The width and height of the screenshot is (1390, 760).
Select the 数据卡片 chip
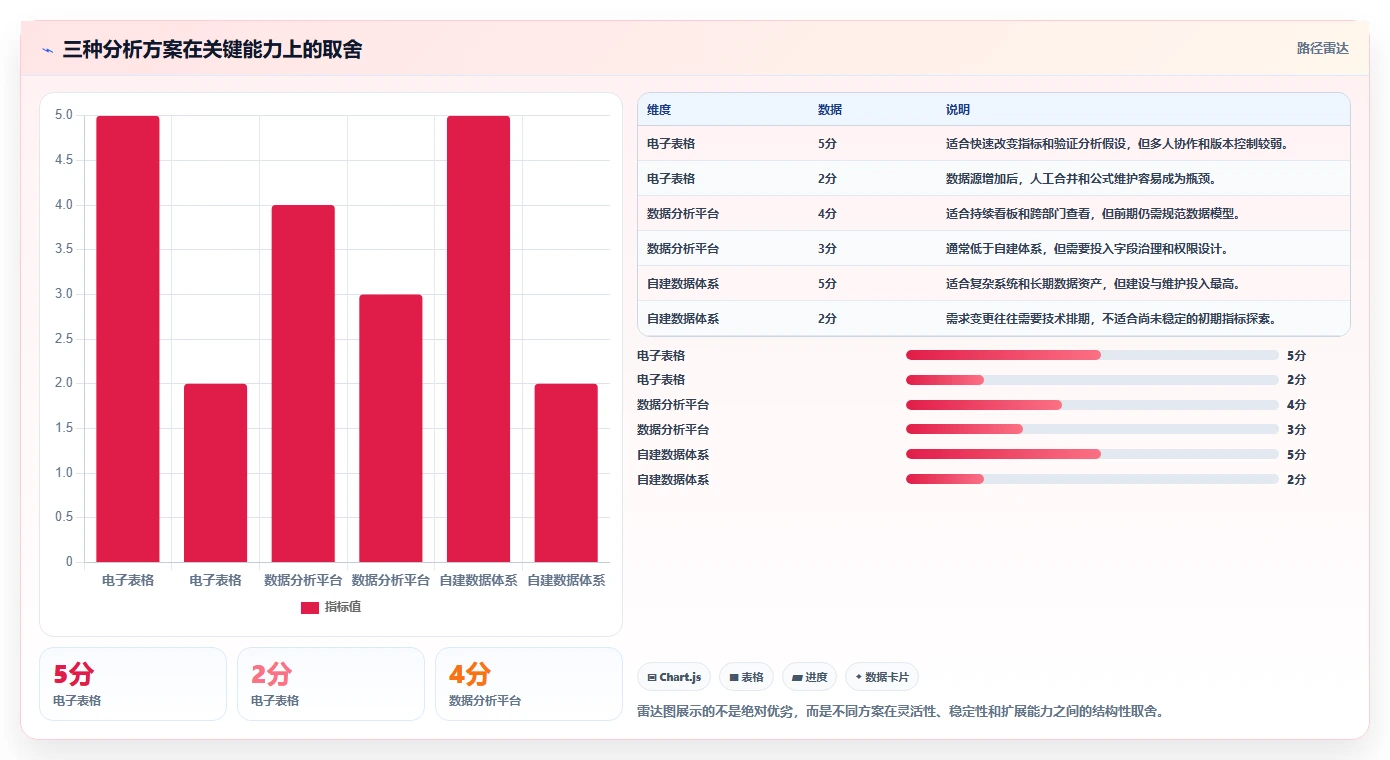tap(882, 677)
